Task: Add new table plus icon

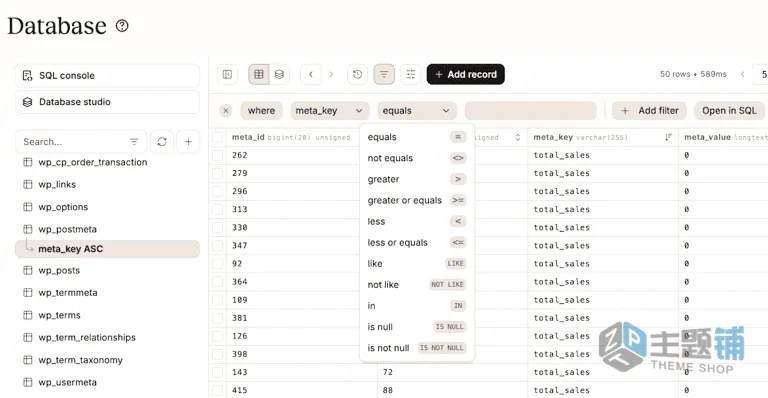Action: coord(188,142)
